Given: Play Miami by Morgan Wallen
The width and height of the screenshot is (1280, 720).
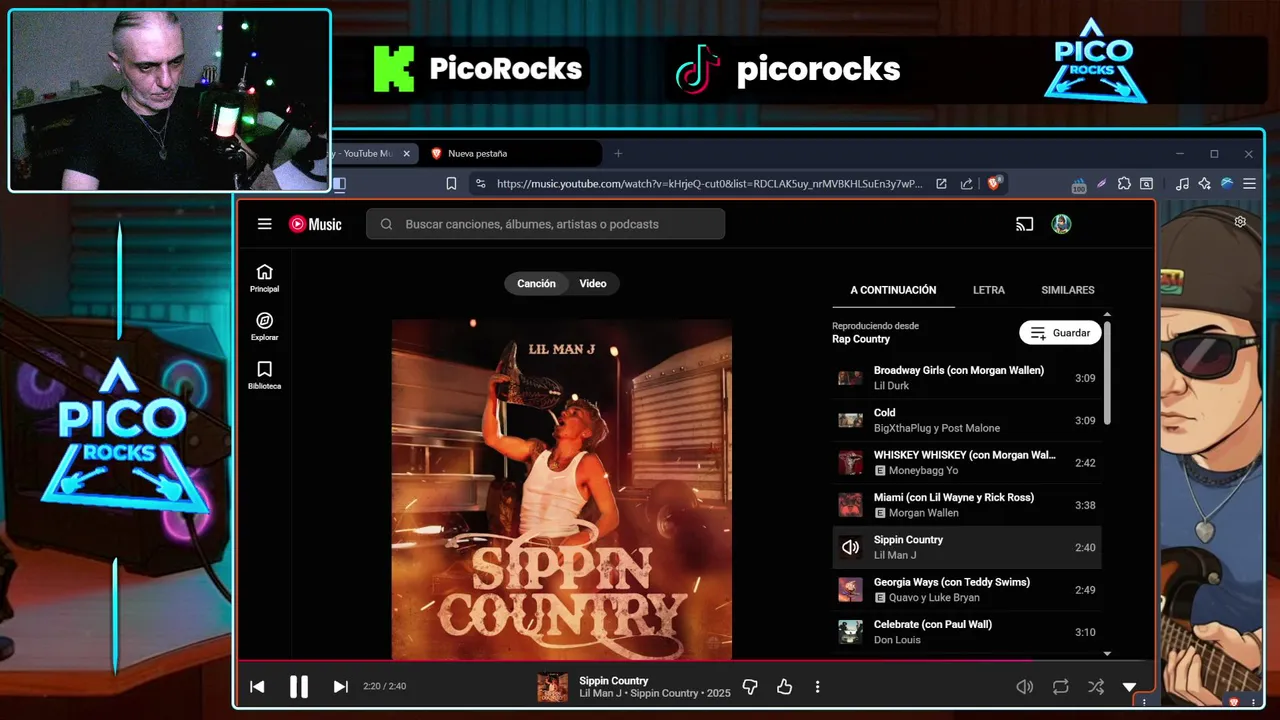Looking at the screenshot, I should pyautogui.click(x=966, y=505).
